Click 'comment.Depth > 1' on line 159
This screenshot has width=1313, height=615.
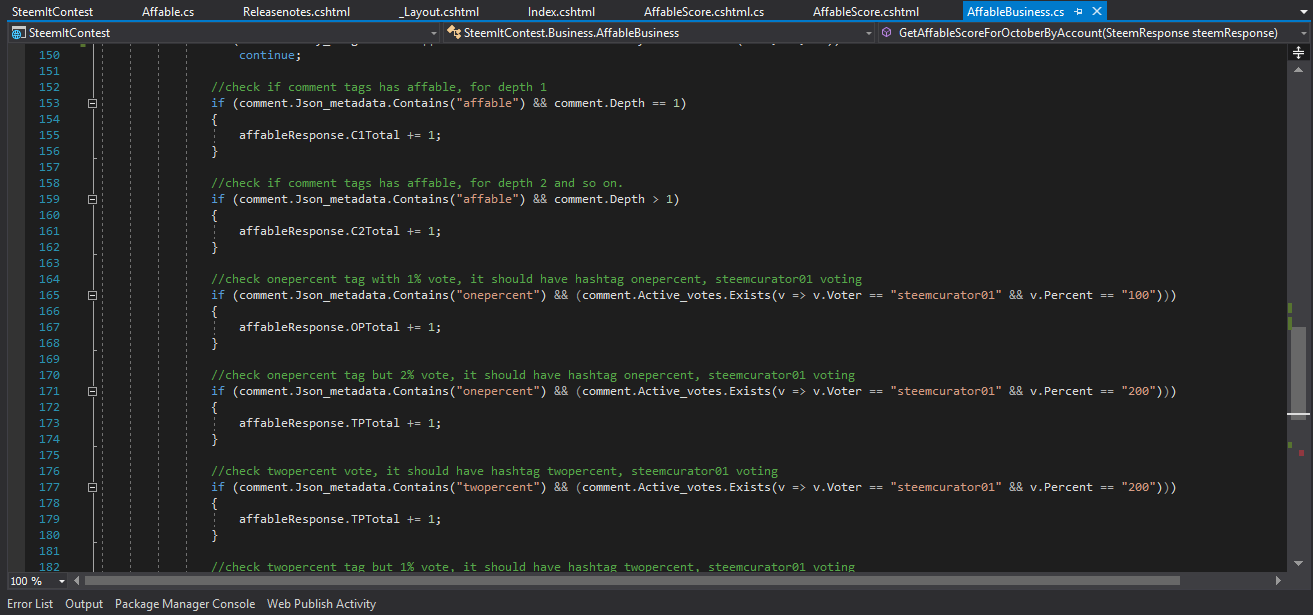(x=613, y=199)
